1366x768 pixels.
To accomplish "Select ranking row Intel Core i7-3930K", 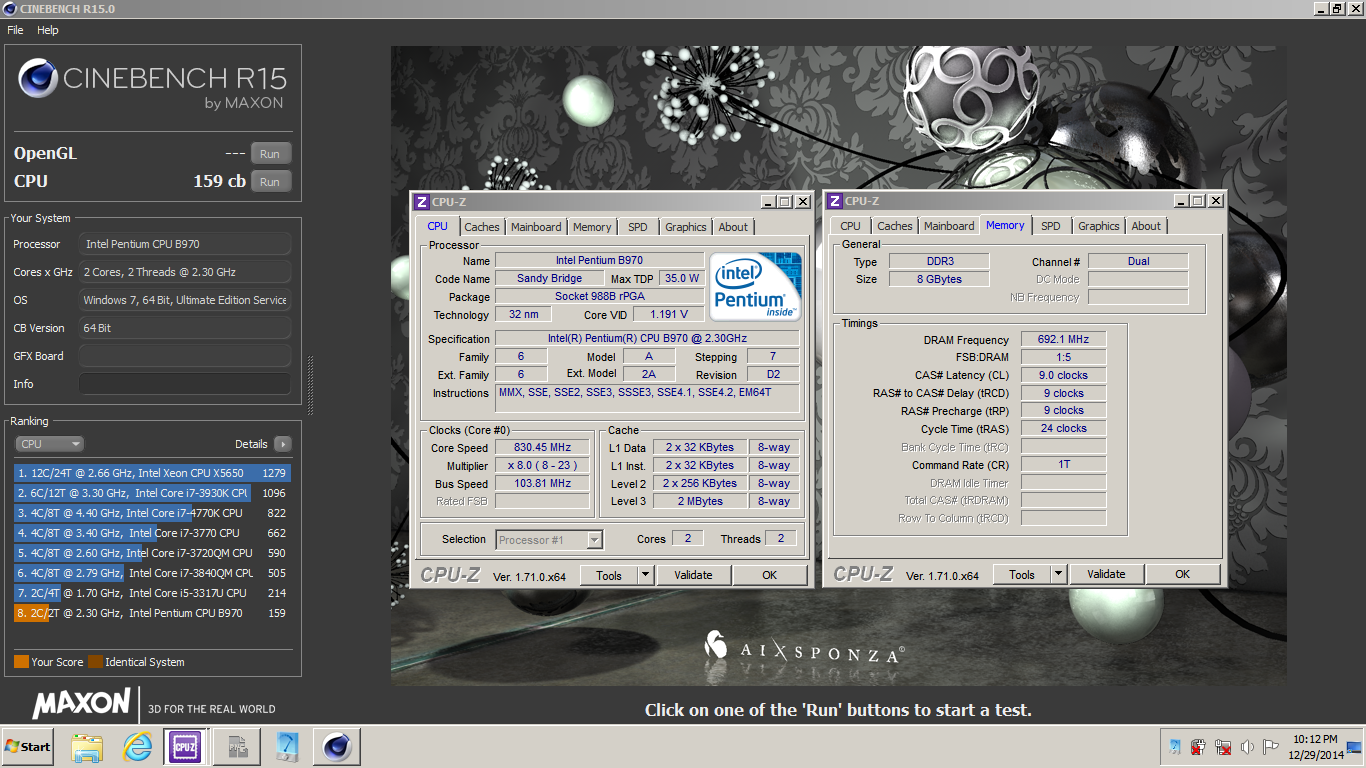I will coord(151,493).
